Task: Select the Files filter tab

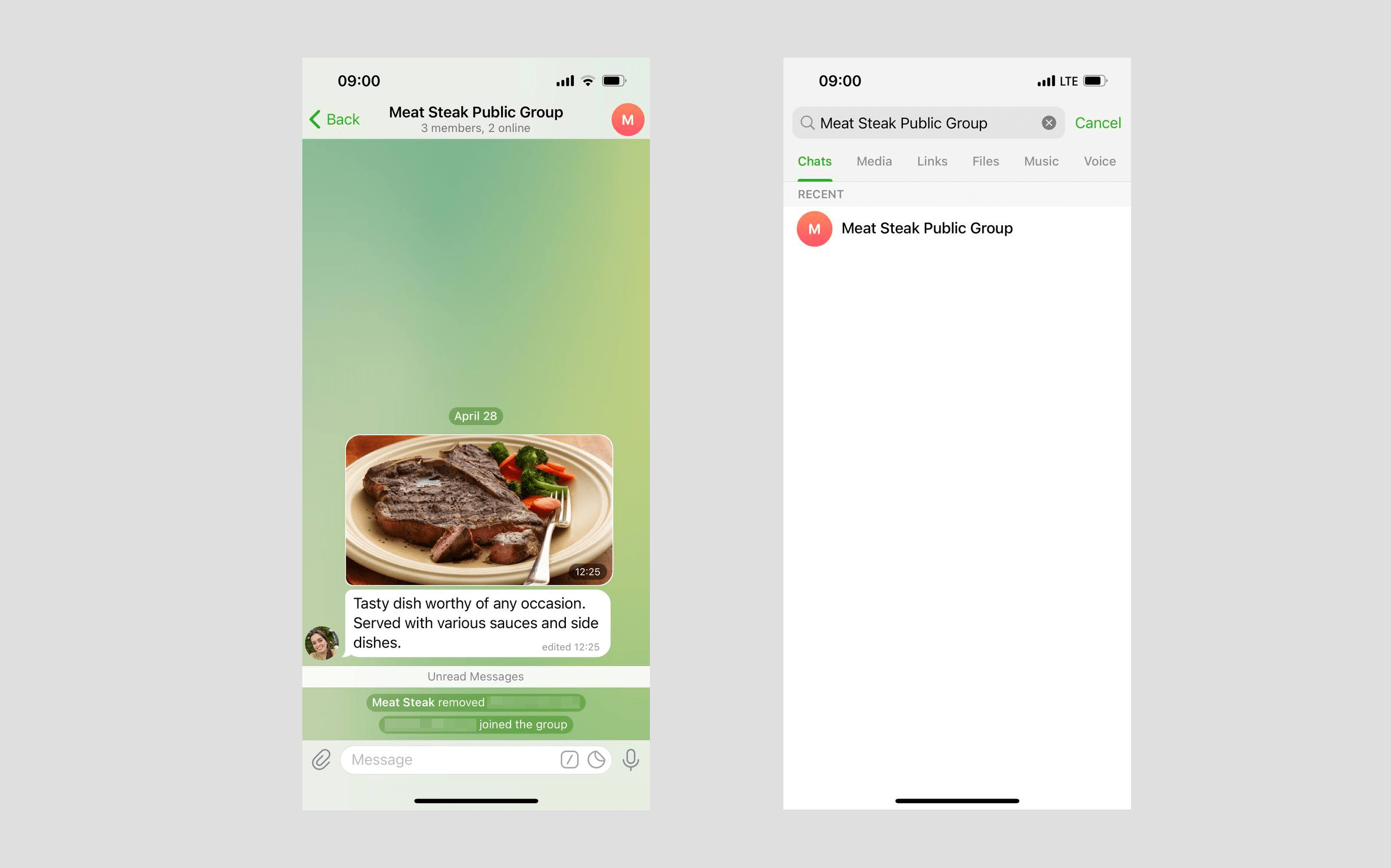Action: 984,162
